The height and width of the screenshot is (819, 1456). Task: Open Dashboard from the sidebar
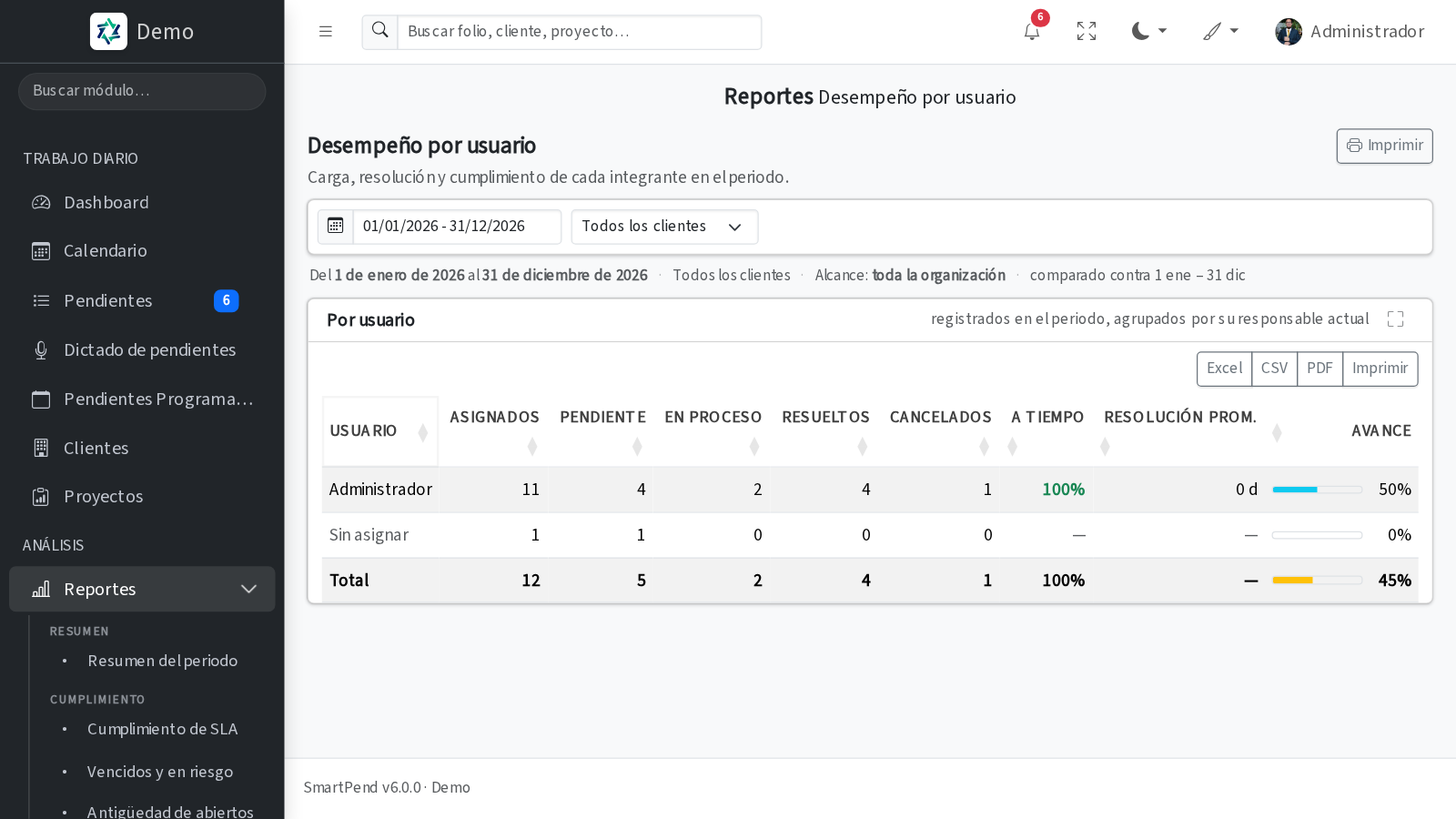tap(142, 202)
